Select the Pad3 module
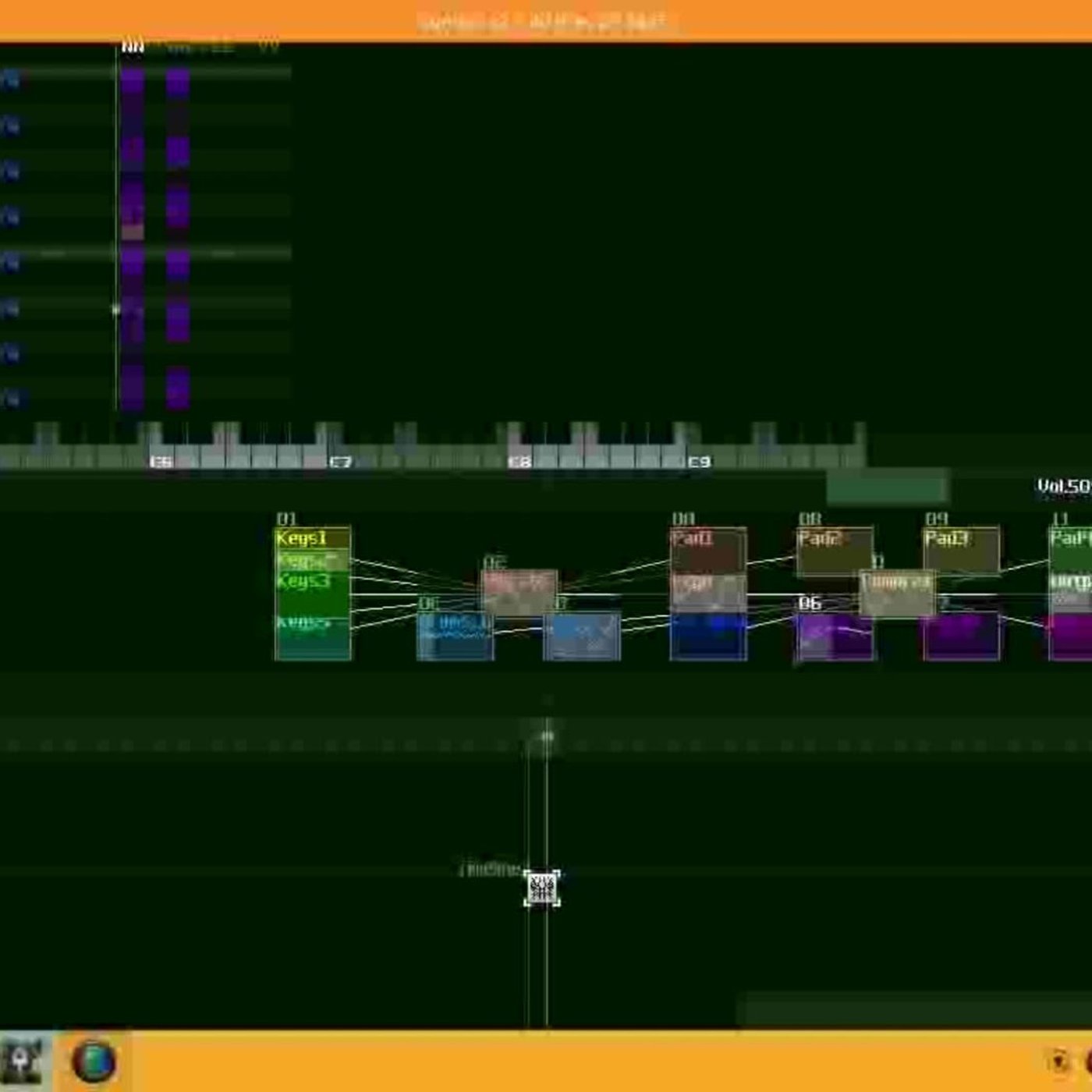The width and height of the screenshot is (1092, 1092). coord(961,551)
